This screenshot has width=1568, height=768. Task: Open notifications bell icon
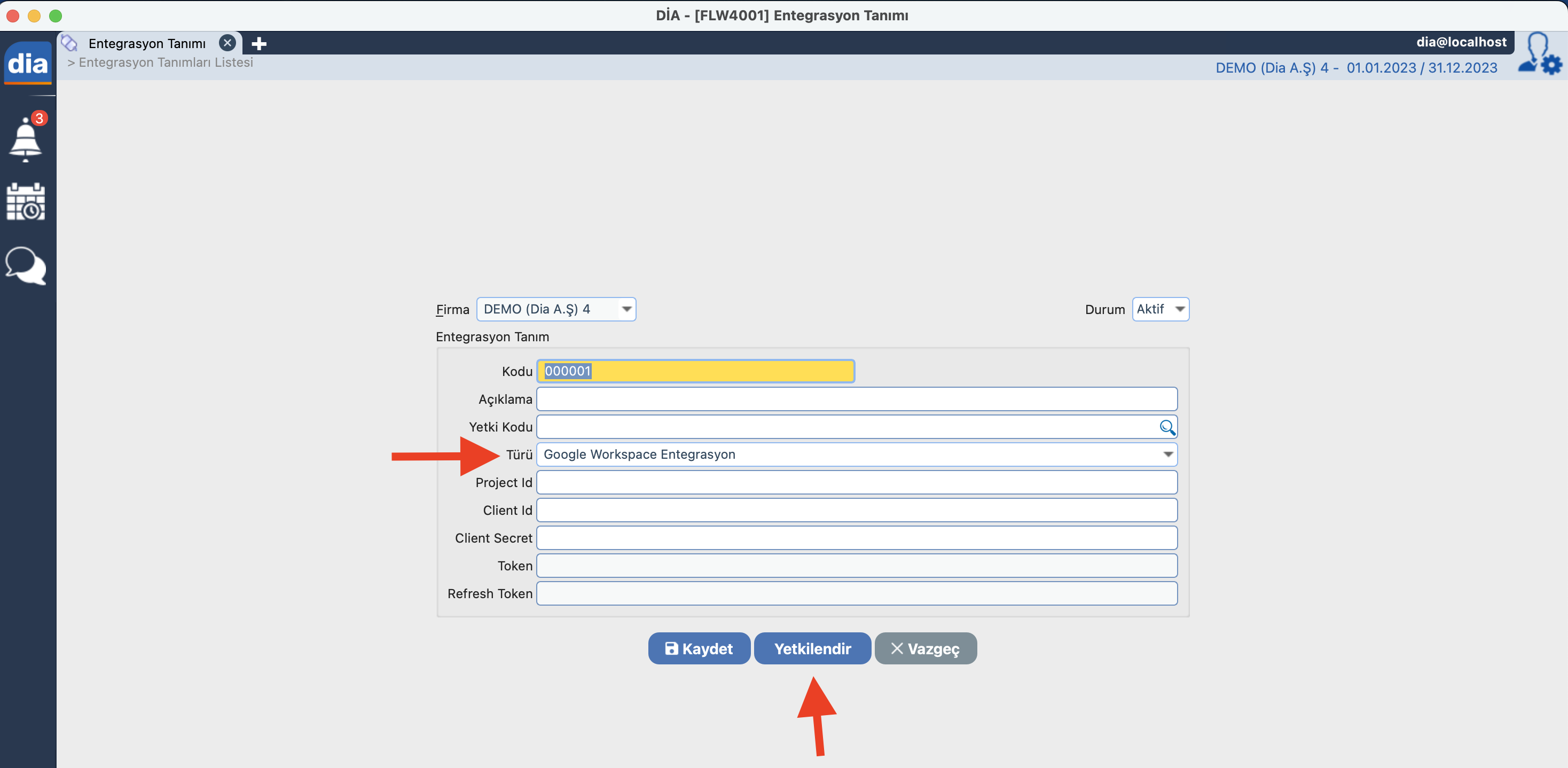(x=26, y=139)
